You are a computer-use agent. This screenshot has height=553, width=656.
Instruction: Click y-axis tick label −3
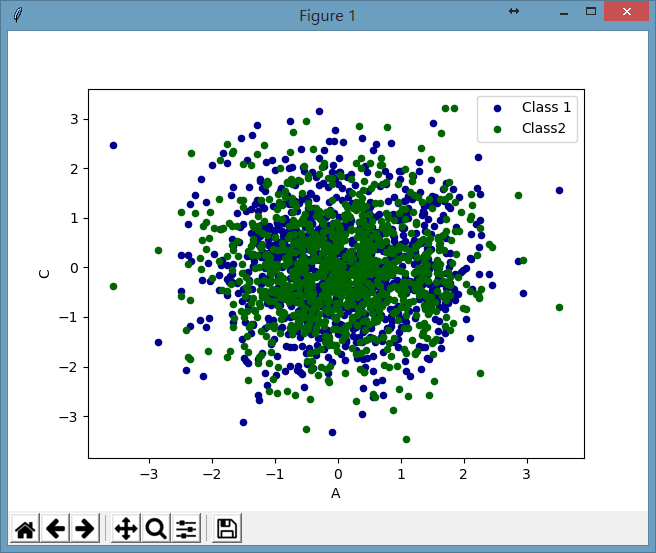point(69,417)
